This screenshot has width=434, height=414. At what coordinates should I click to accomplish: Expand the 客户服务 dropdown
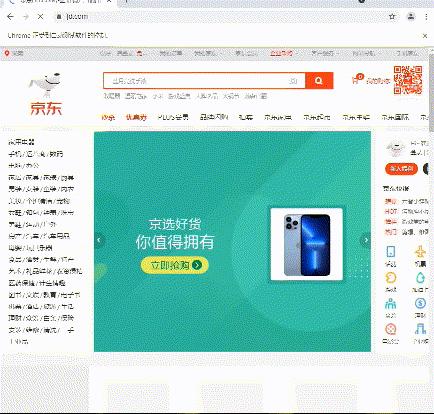[325, 53]
